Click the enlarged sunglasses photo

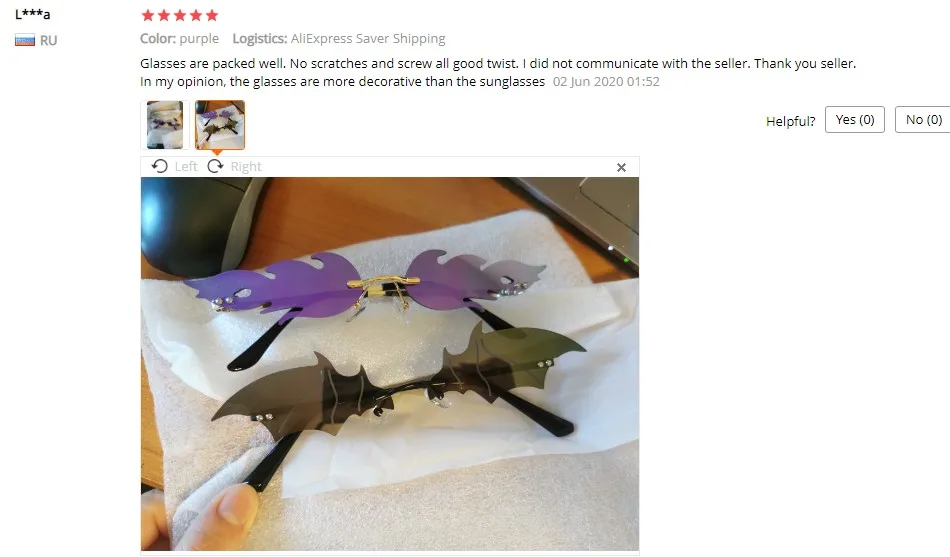coord(390,364)
